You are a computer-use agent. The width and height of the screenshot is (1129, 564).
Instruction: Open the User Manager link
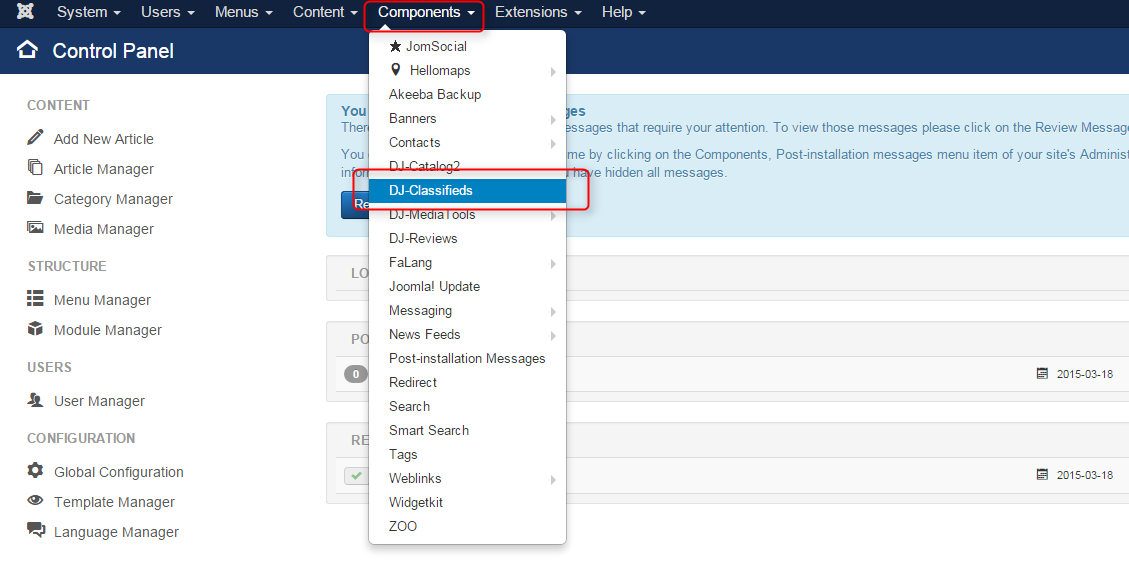tap(99, 400)
